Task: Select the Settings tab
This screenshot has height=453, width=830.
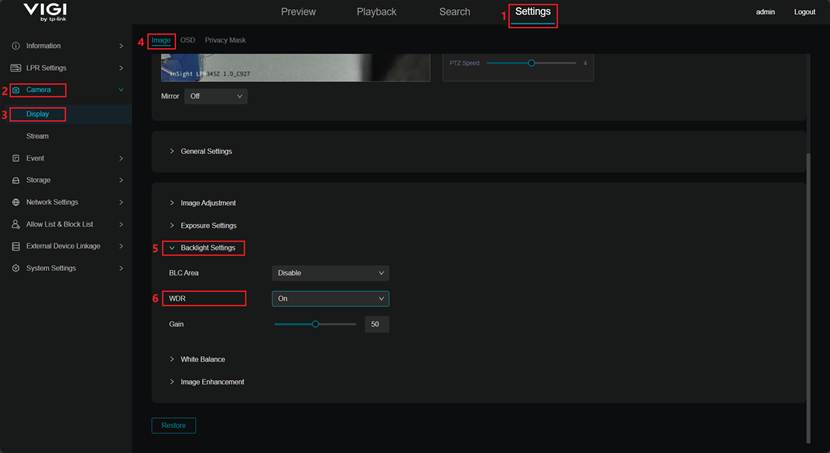Action: pos(533,12)
